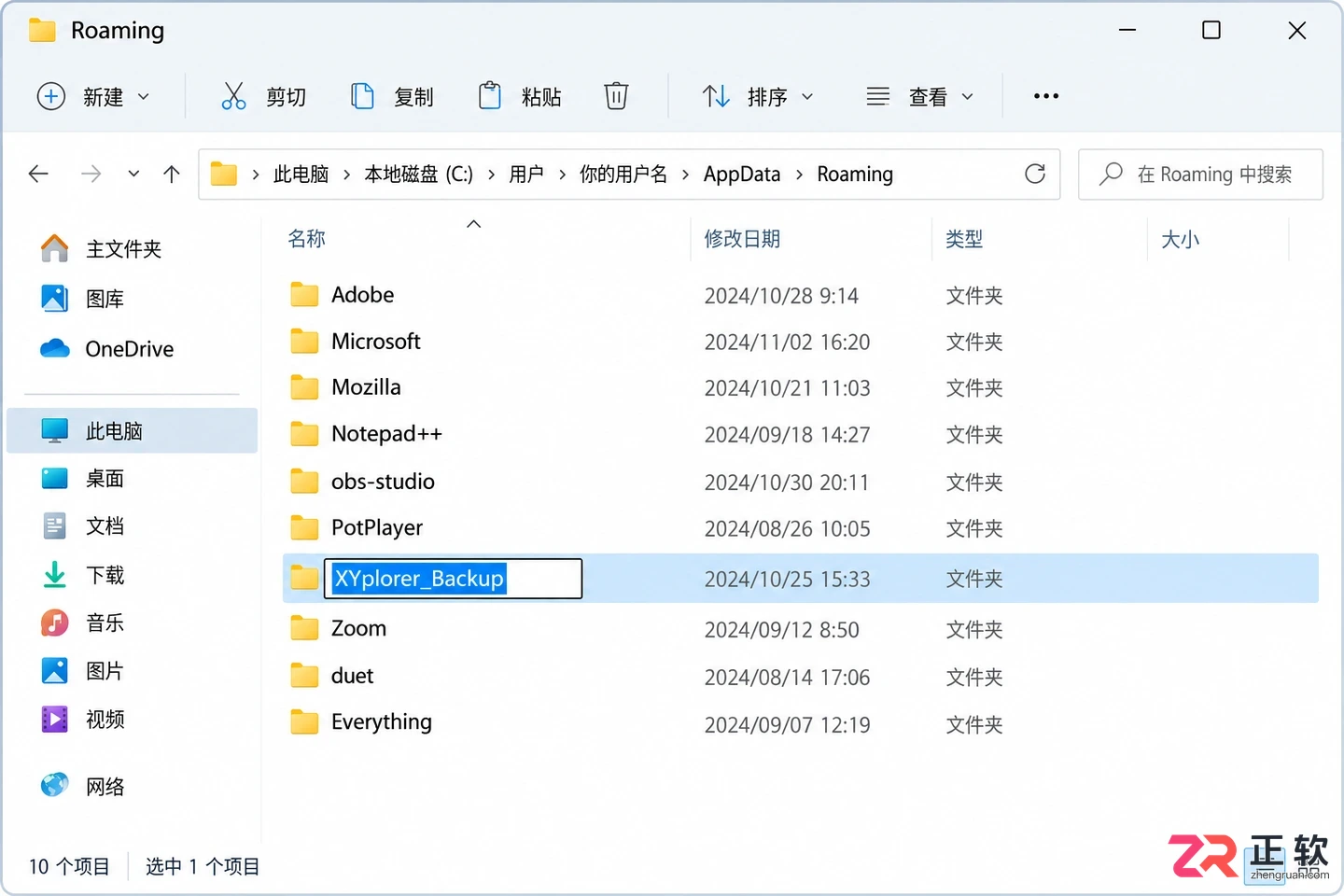1344x896 pixels.
Task: Select 此电脑 (This PC) in sidebar
Action: click(132, 431)
